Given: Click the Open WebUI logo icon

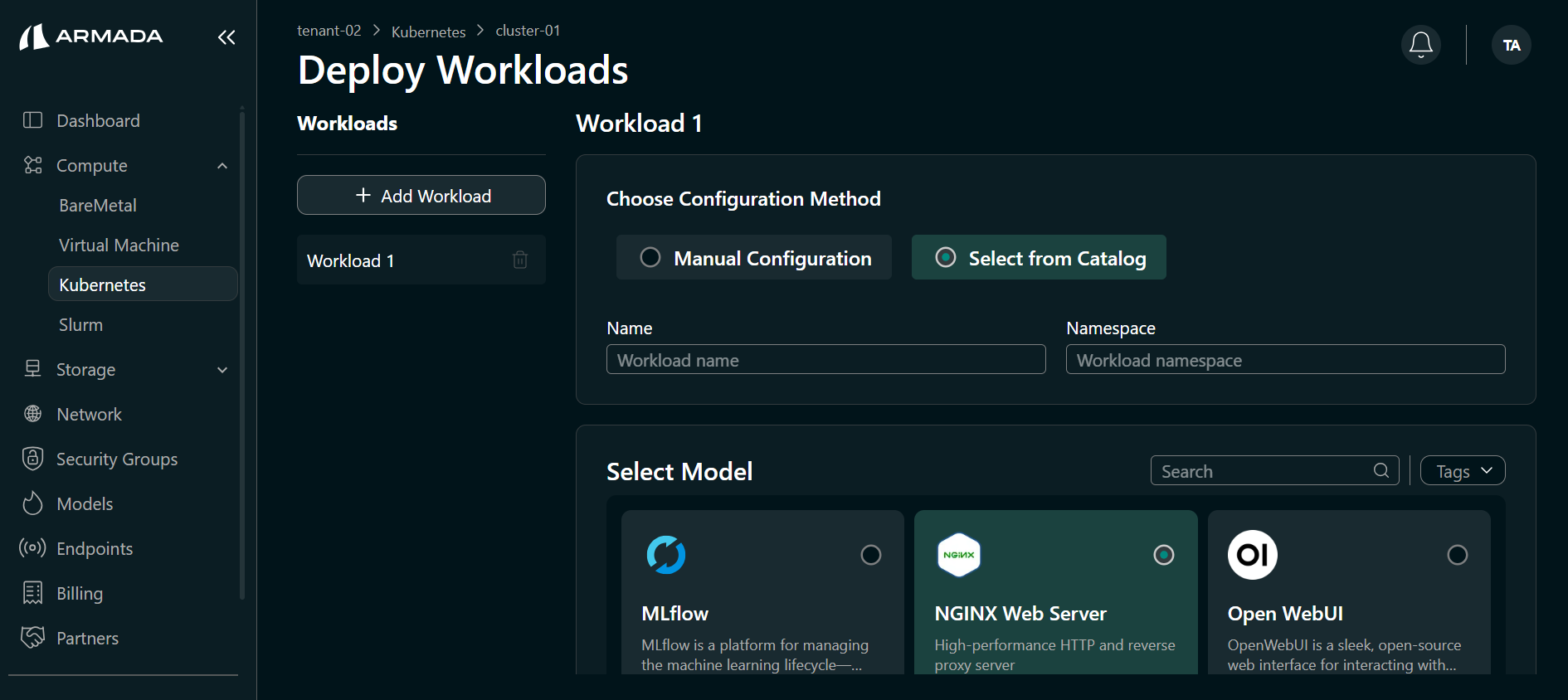Looking at the screenshot, I should coord(1253,555).
